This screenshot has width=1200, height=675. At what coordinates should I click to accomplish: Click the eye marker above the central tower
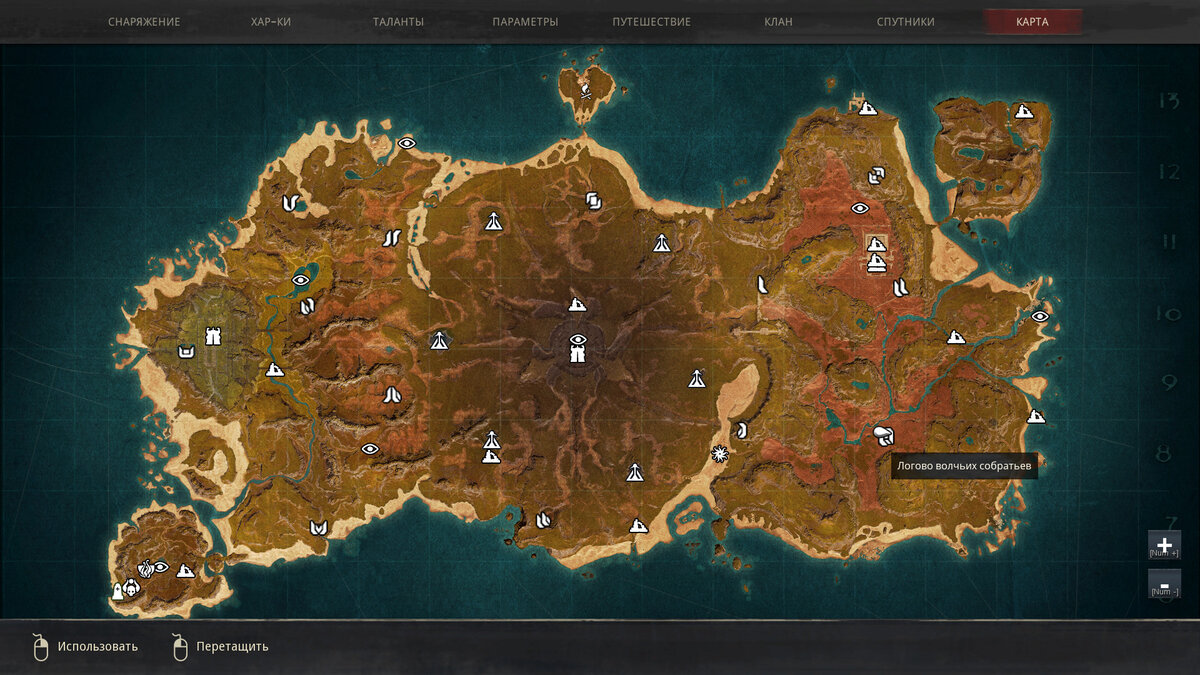pos(577,339)
